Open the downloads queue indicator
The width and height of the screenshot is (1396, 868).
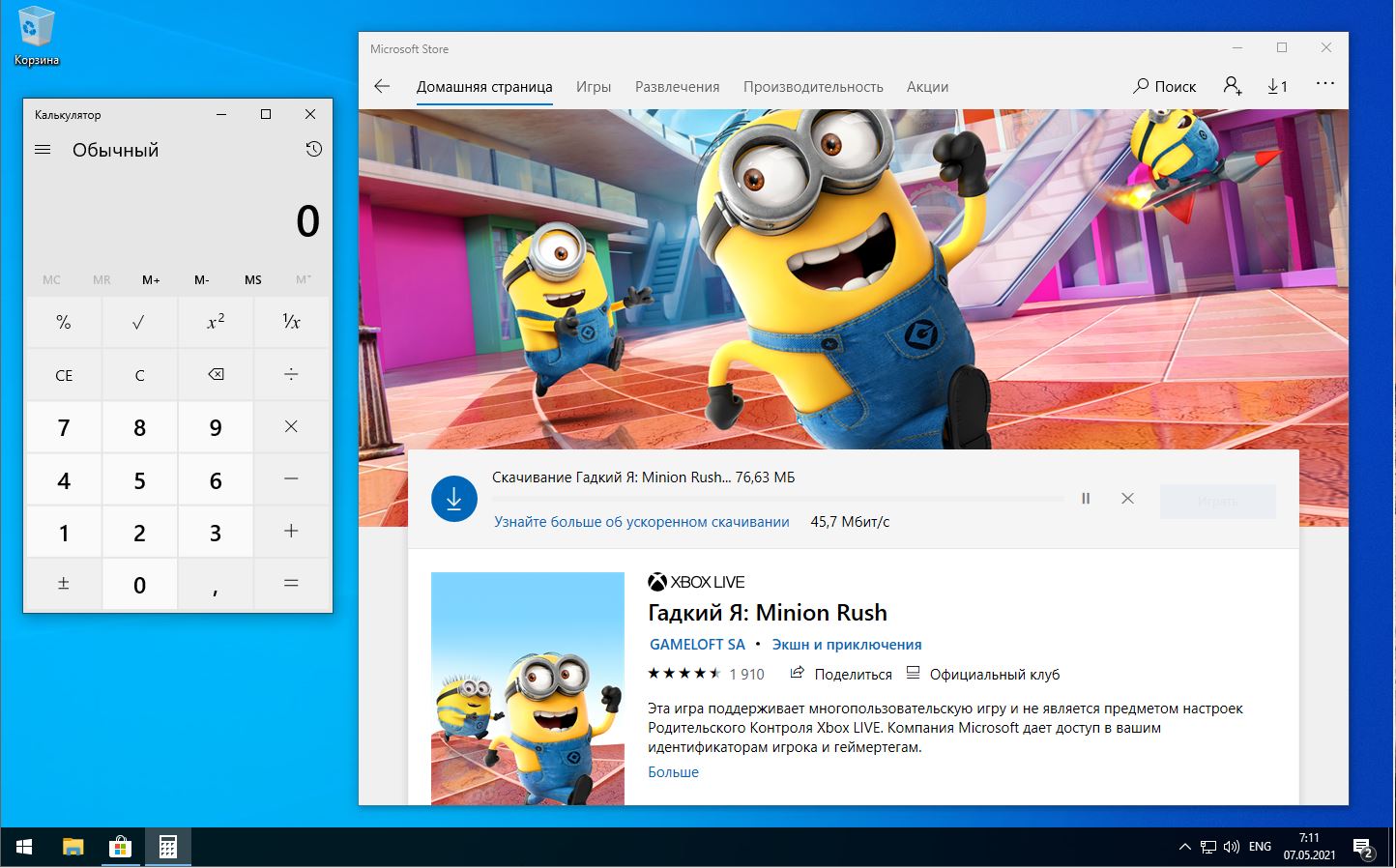1277,86
